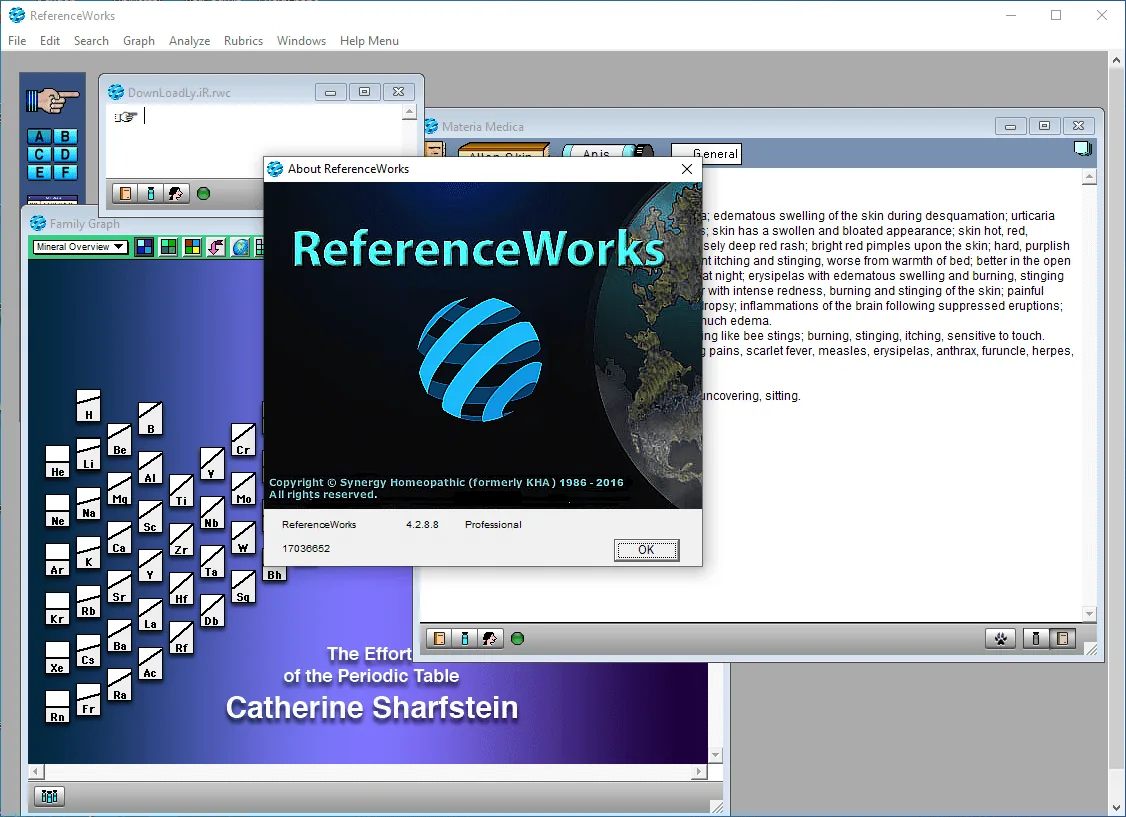Screen dimensions: 1126x817
Task: Toggle the dark vial view button in Materia Medica
Action: coord(1036,638)
